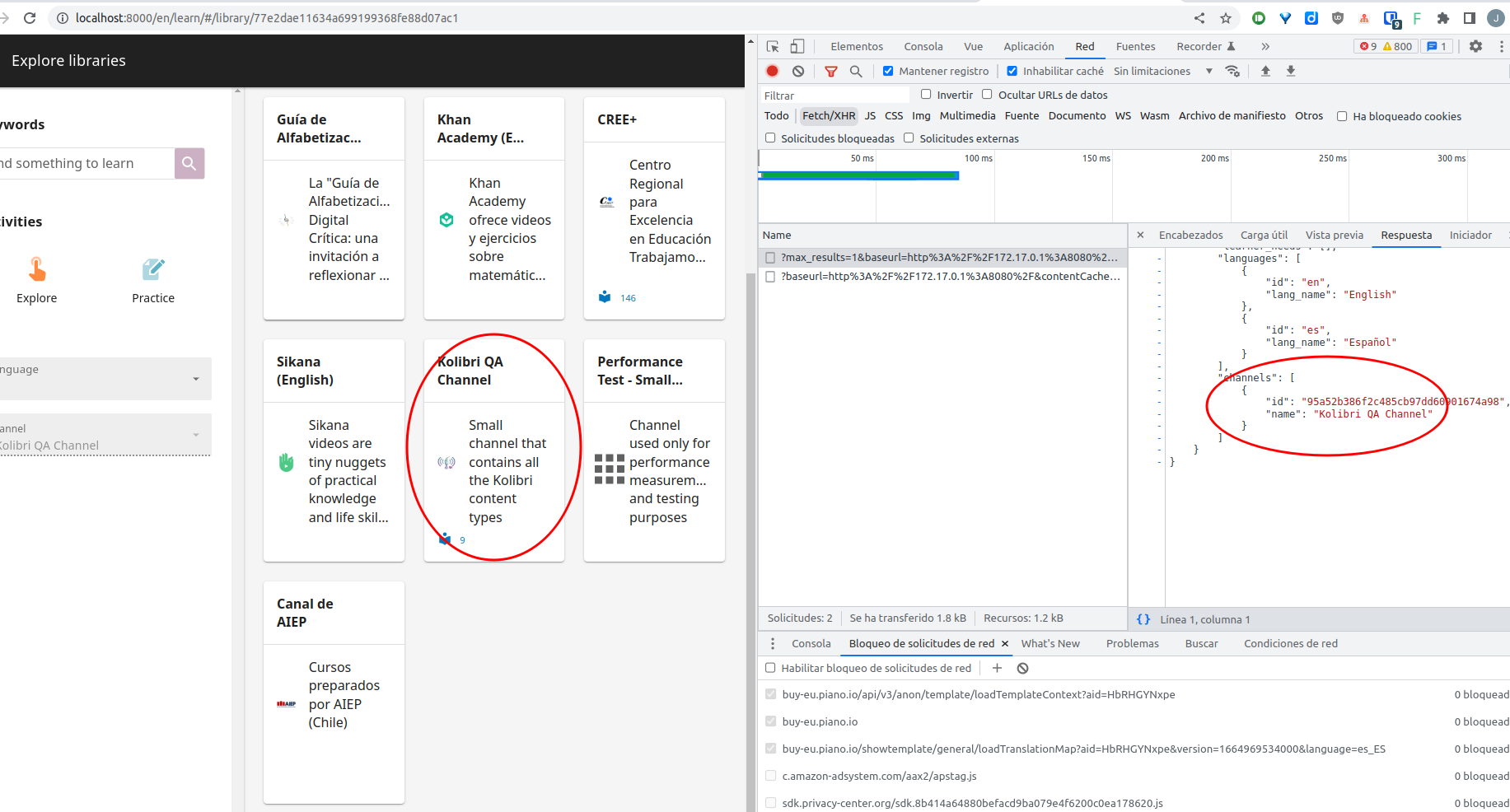Focus the find something to learn search box

87,163
